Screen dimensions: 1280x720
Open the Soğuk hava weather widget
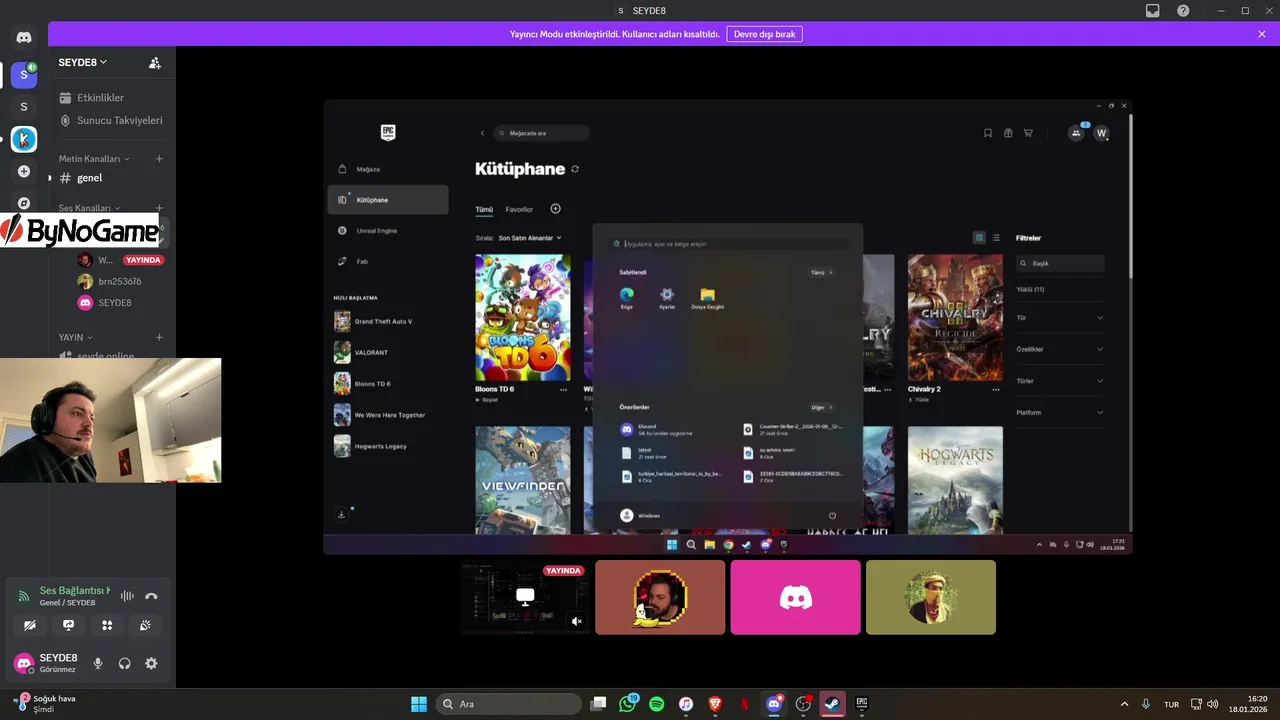[x=45, y=703]
